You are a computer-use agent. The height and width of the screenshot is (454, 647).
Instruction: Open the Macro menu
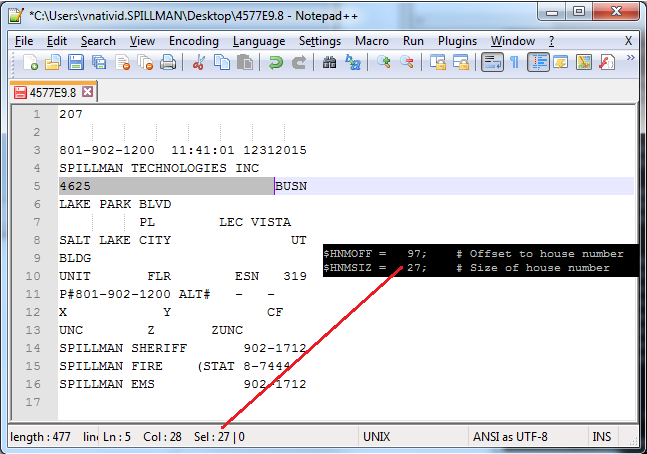point(372,41)
